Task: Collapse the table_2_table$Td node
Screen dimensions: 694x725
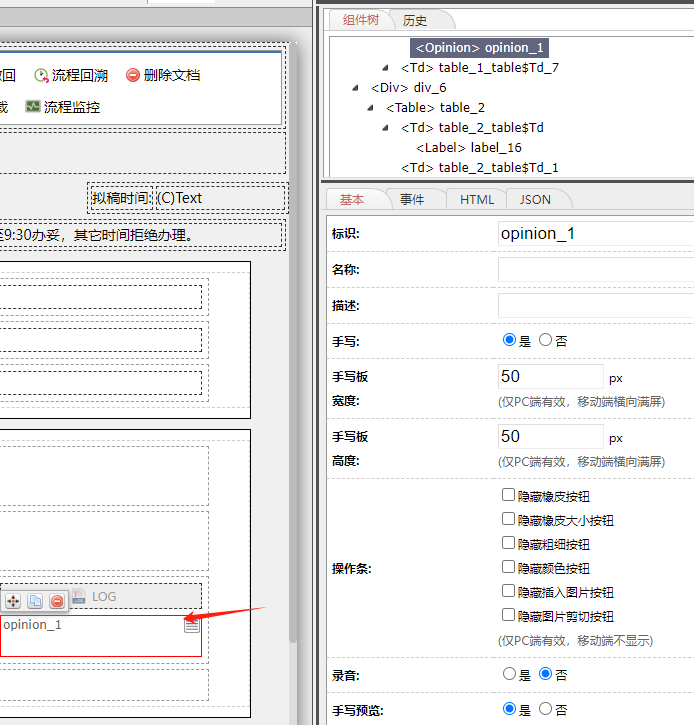Action: point(385,127)
